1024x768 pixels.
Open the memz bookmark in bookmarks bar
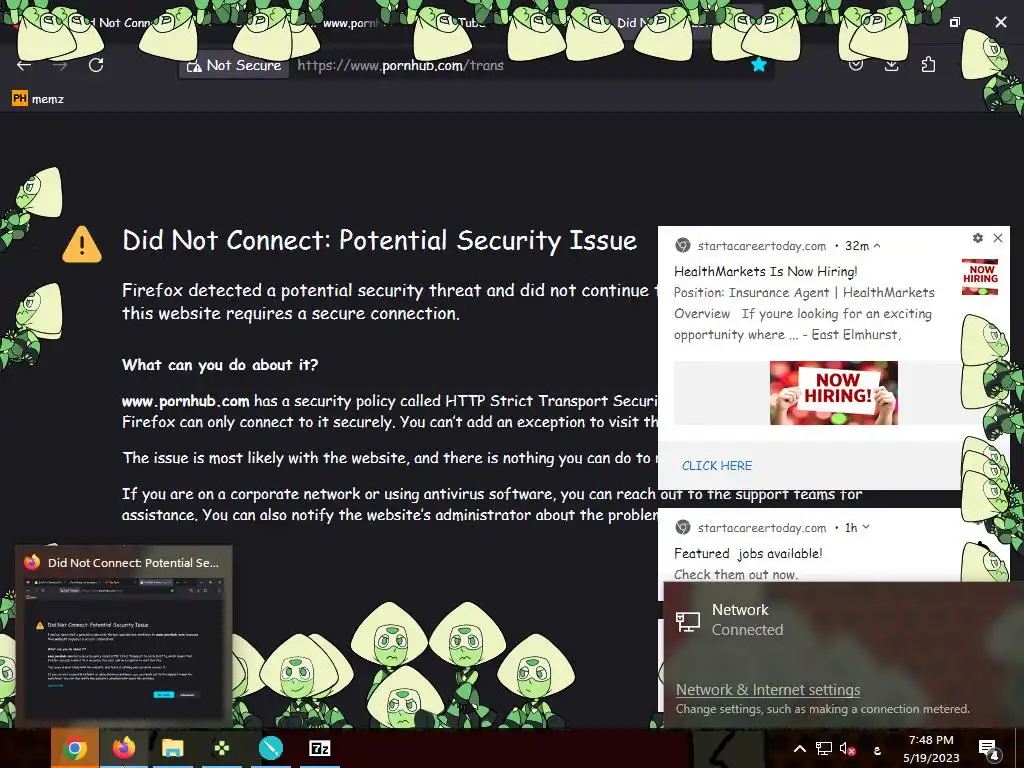click(x=38, y=99)
